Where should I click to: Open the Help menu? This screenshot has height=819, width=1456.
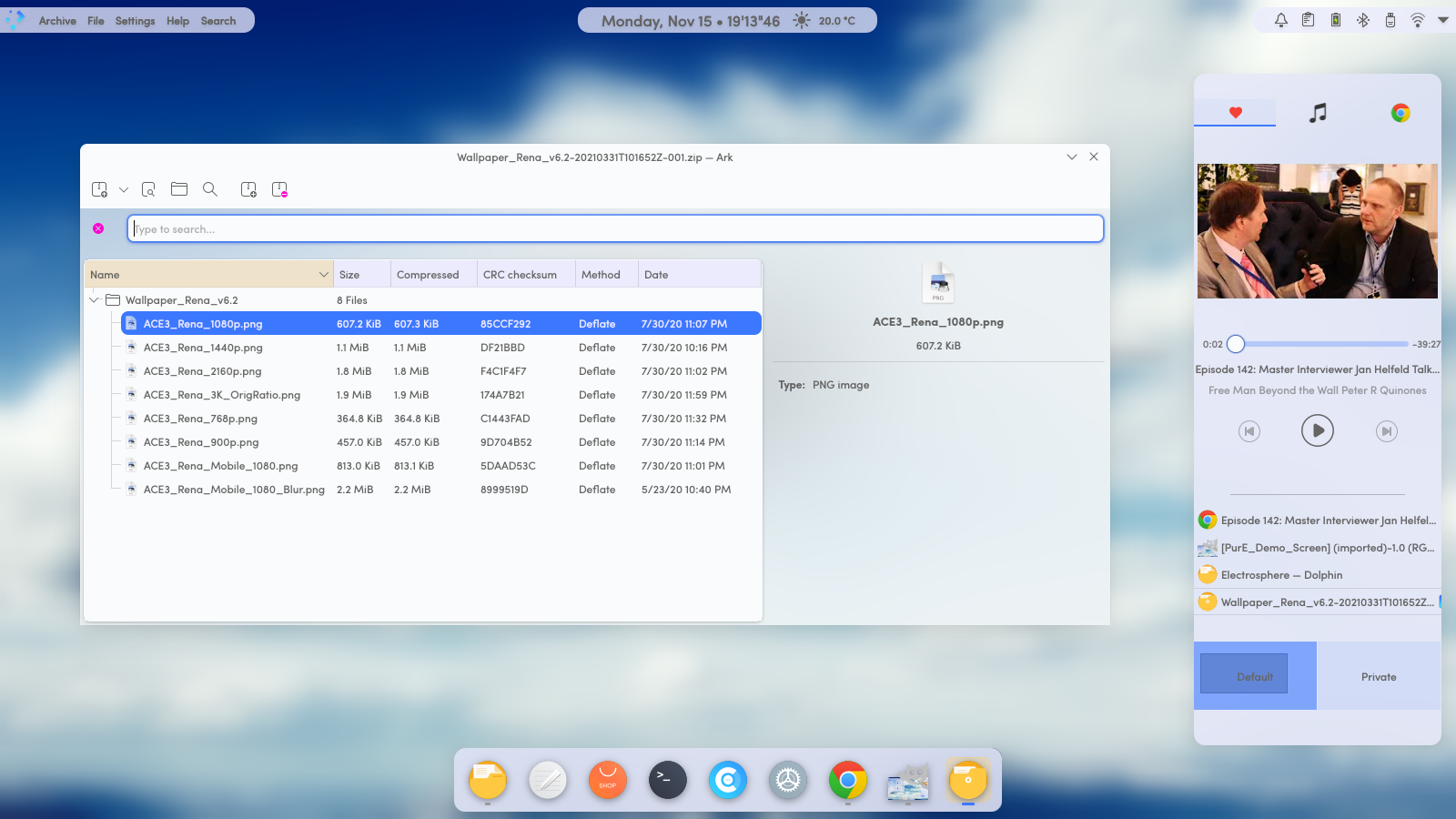177,21
